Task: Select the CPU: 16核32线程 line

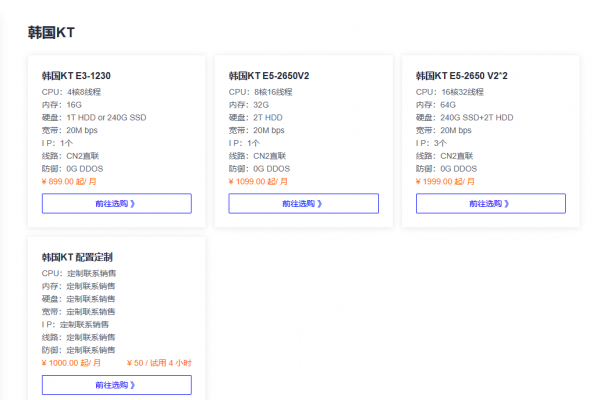Action: click(x=450, y=92)
